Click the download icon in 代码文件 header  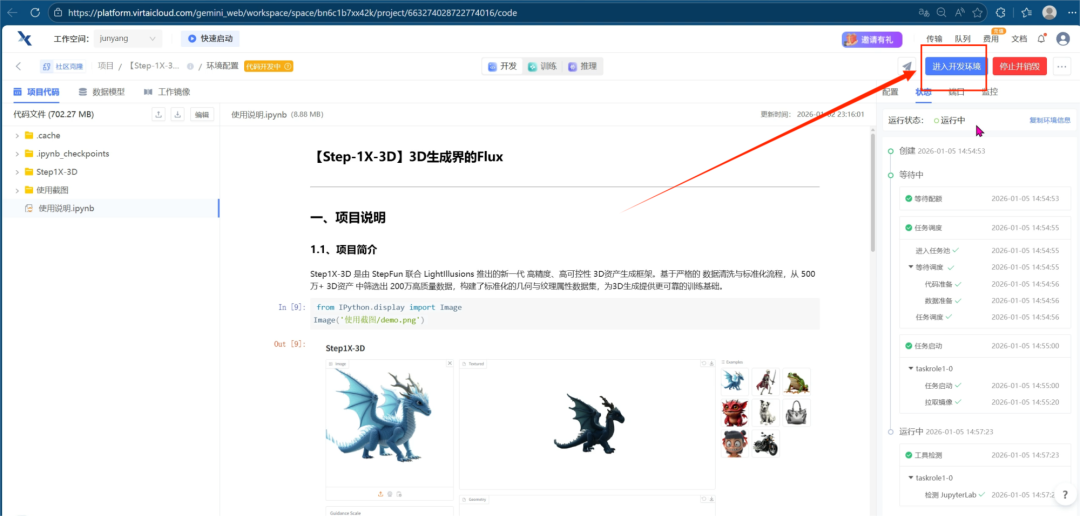(x=178, y=114)
